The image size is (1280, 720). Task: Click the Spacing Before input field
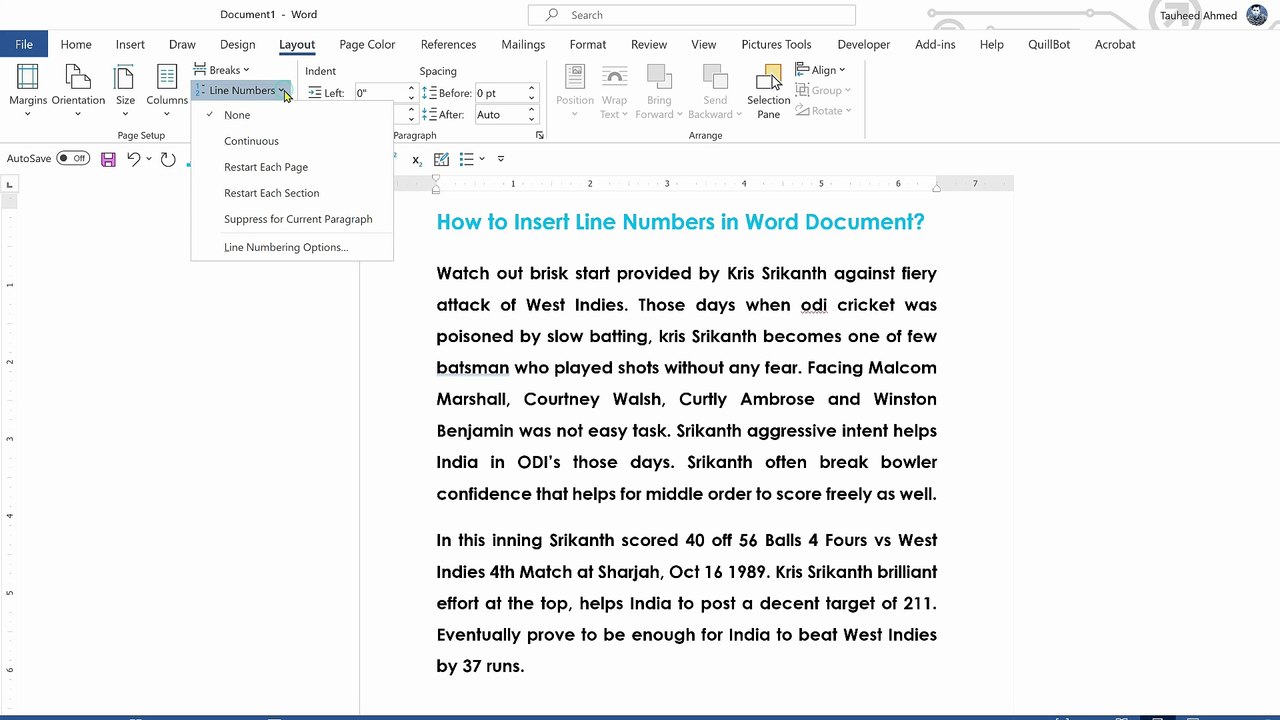tap(499, 93)
